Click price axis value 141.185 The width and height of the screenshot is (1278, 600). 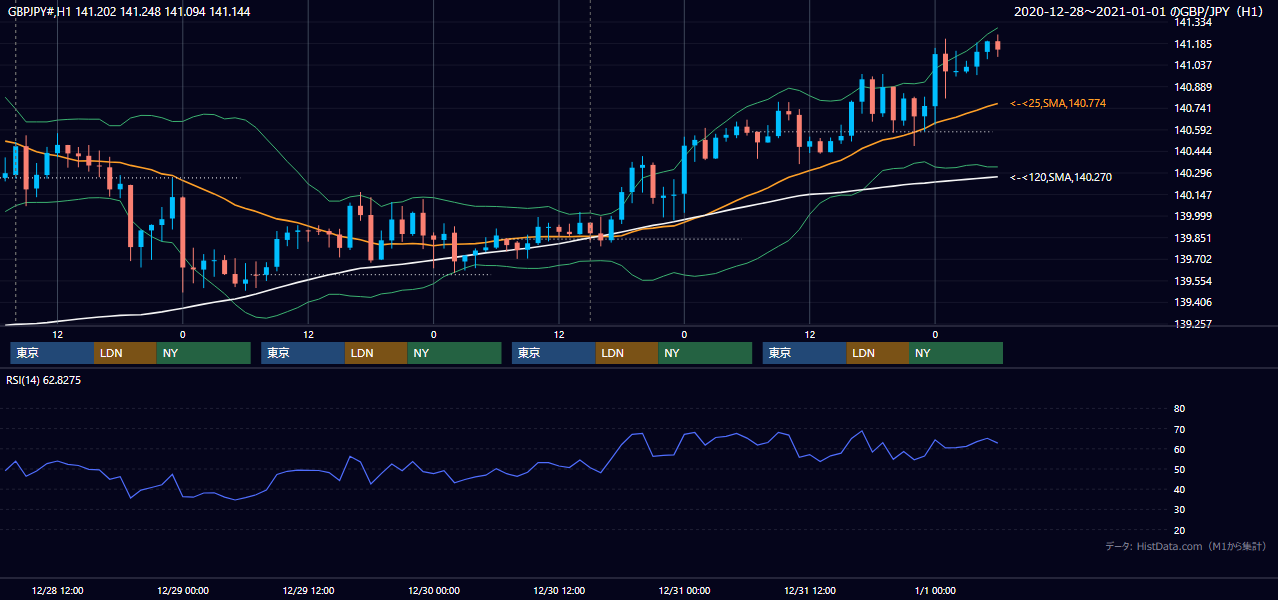(x=1194, y=44)
